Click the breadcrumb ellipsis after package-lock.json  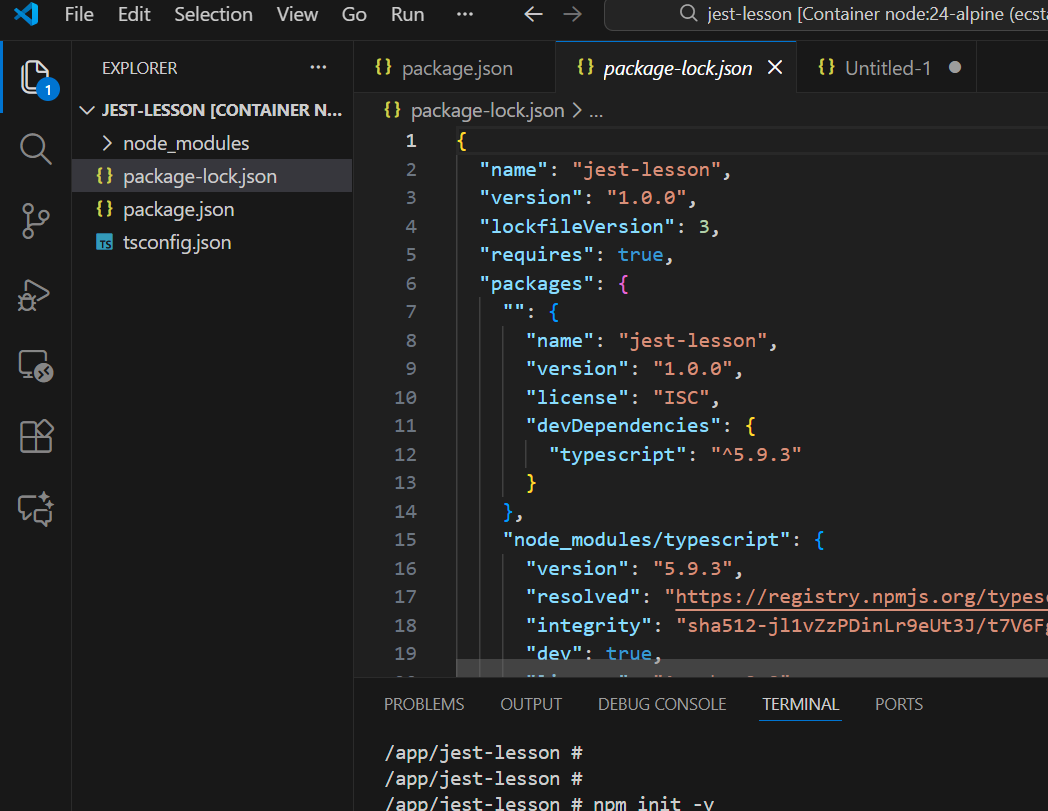click(x=596, y=111)
